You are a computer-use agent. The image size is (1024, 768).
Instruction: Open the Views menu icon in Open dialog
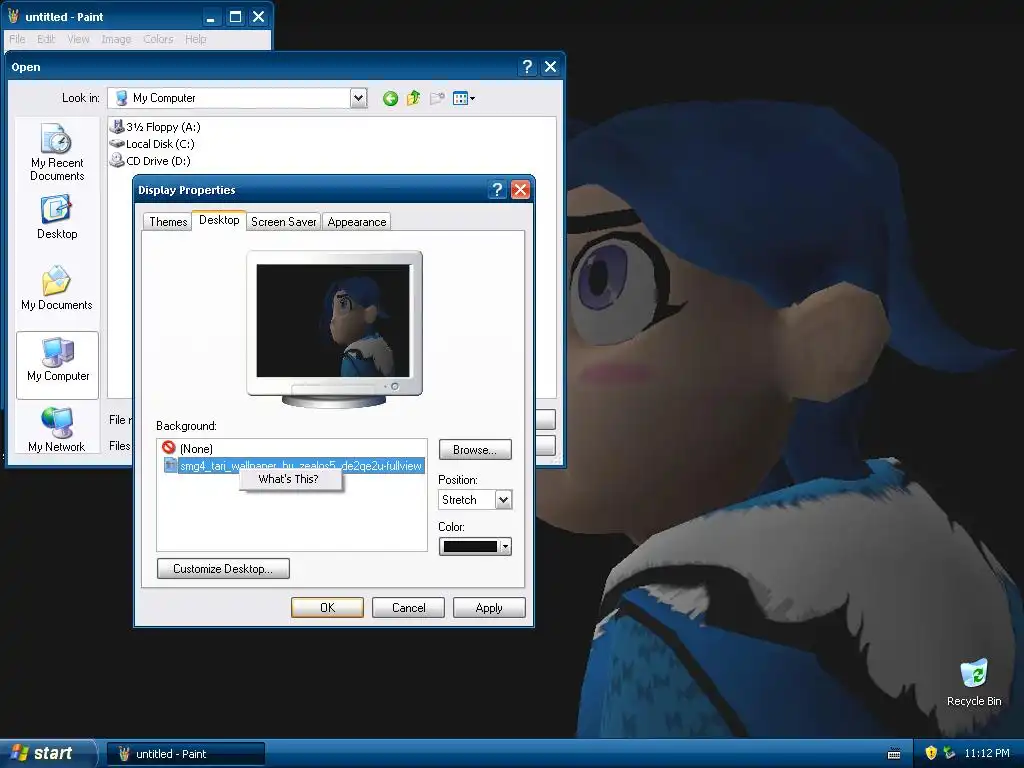point(464,99)
